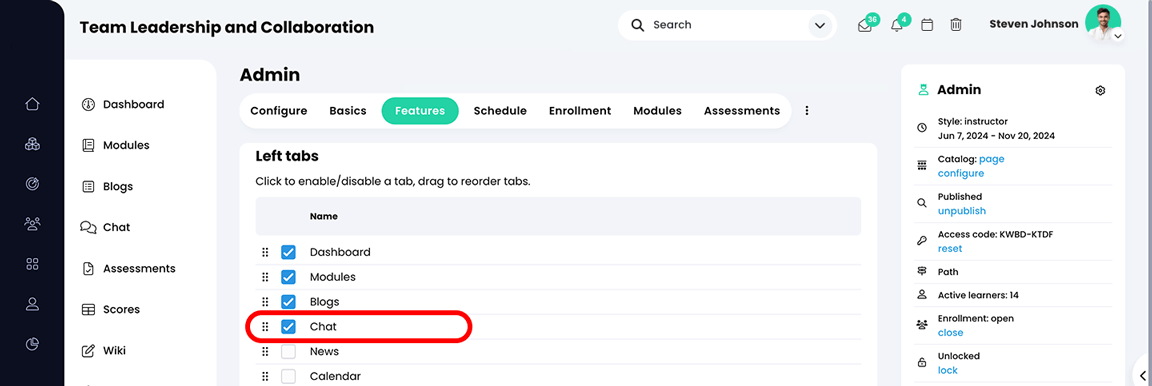The image size is (1152, 386).
Task: Open the users people icon in sidebar
Action: pyautogui.click(x=32, y=224)
